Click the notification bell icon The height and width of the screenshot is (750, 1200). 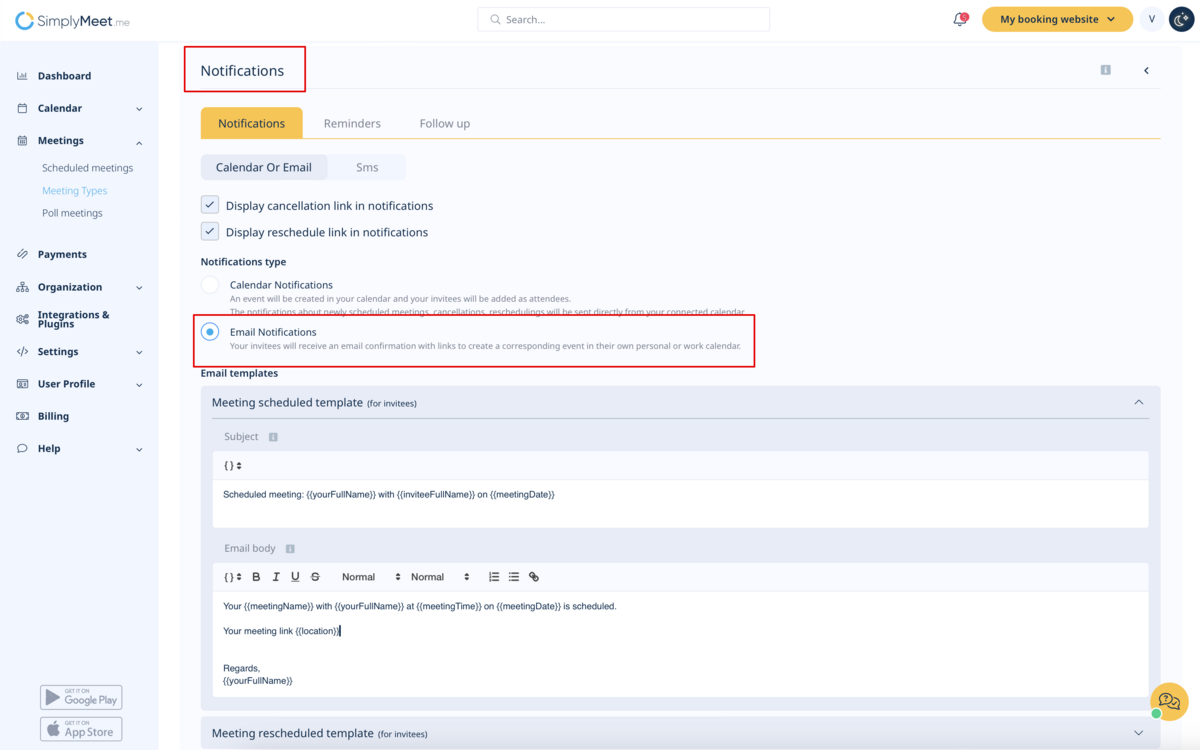point(960,19)
